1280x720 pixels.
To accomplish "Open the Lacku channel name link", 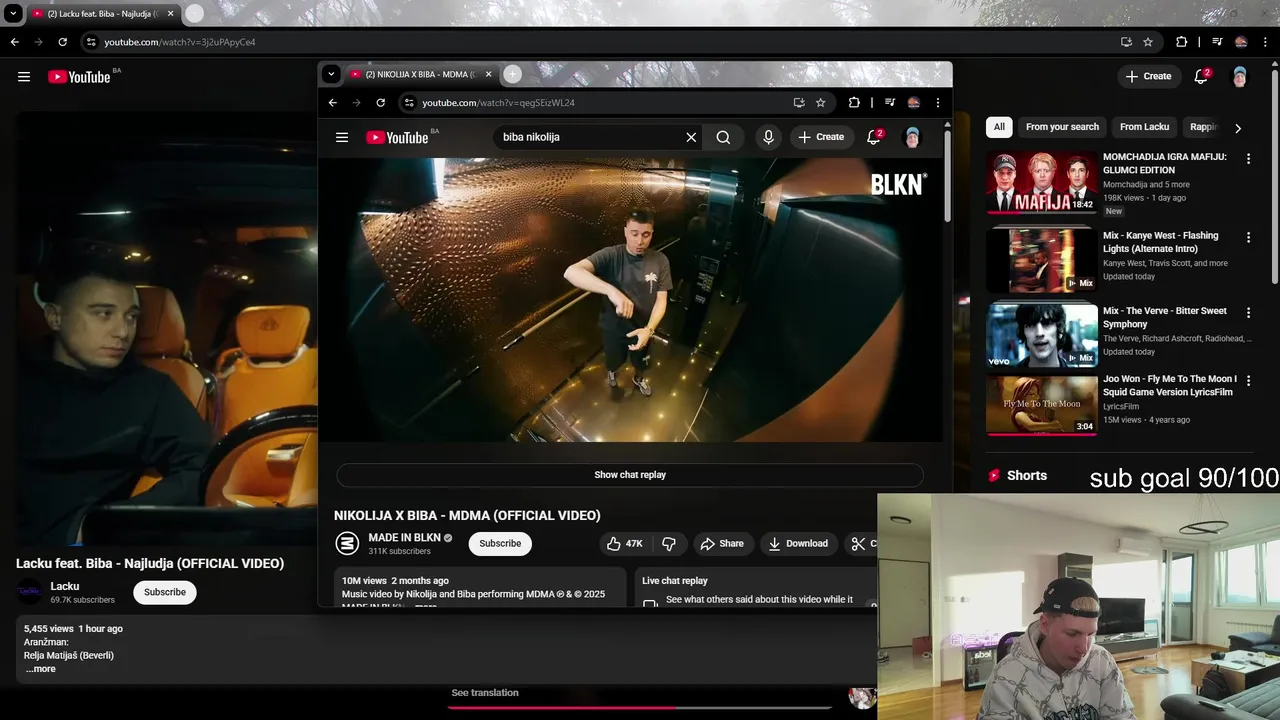I will 65,586.
